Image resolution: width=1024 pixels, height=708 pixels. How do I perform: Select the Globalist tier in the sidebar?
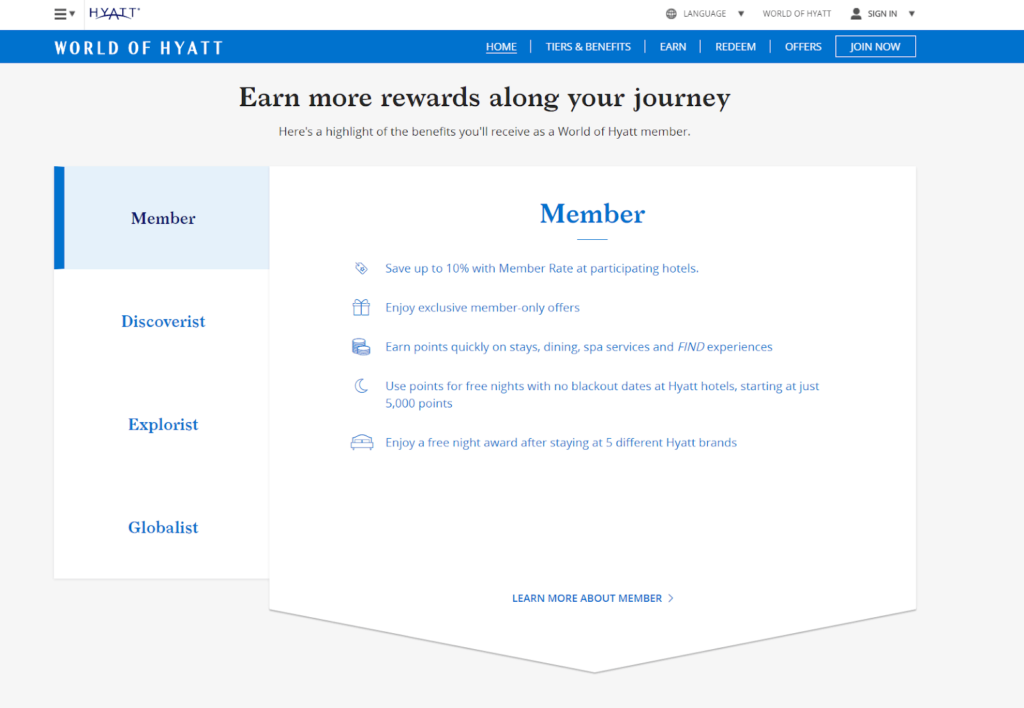163,527
